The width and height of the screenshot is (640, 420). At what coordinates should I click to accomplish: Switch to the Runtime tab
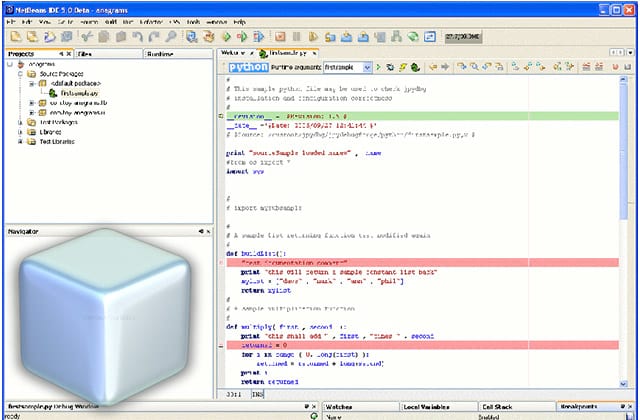tap(160, 53)
